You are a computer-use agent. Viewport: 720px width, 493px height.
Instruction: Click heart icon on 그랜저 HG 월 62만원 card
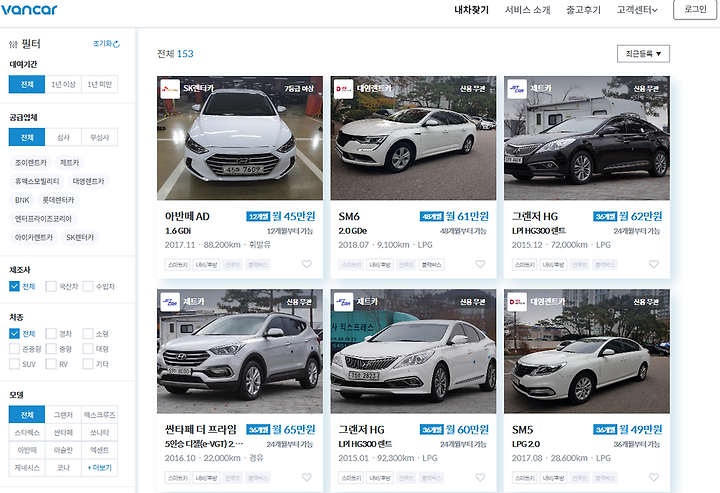point(654,264)
